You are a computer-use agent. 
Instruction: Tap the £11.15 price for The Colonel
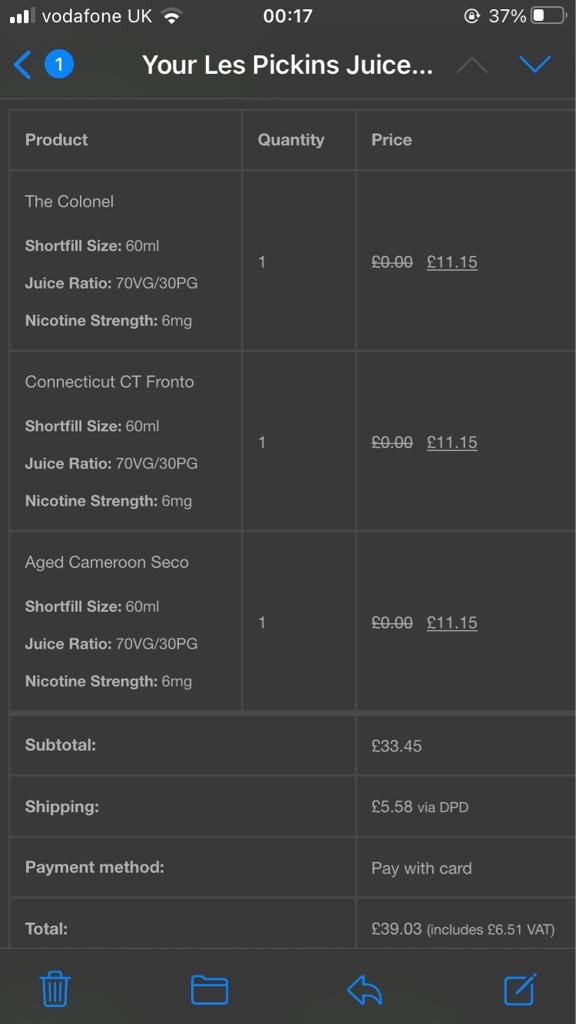point(452,263)
